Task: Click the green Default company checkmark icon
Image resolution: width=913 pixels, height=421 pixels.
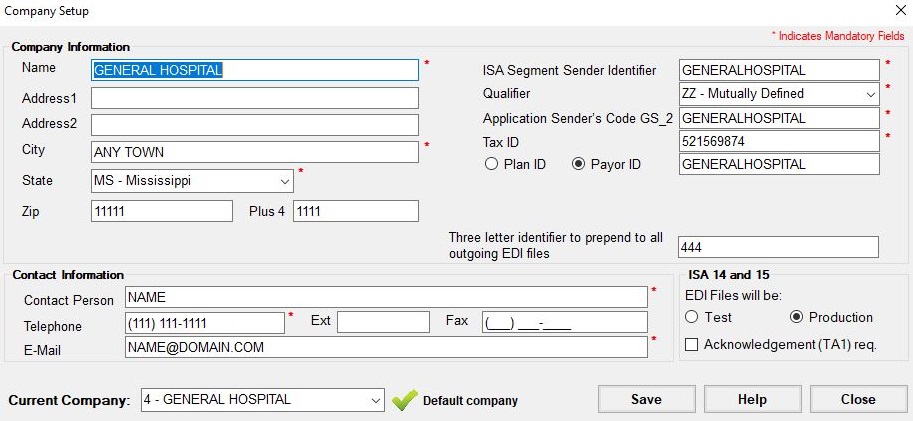Action: (x=404, y=400)
